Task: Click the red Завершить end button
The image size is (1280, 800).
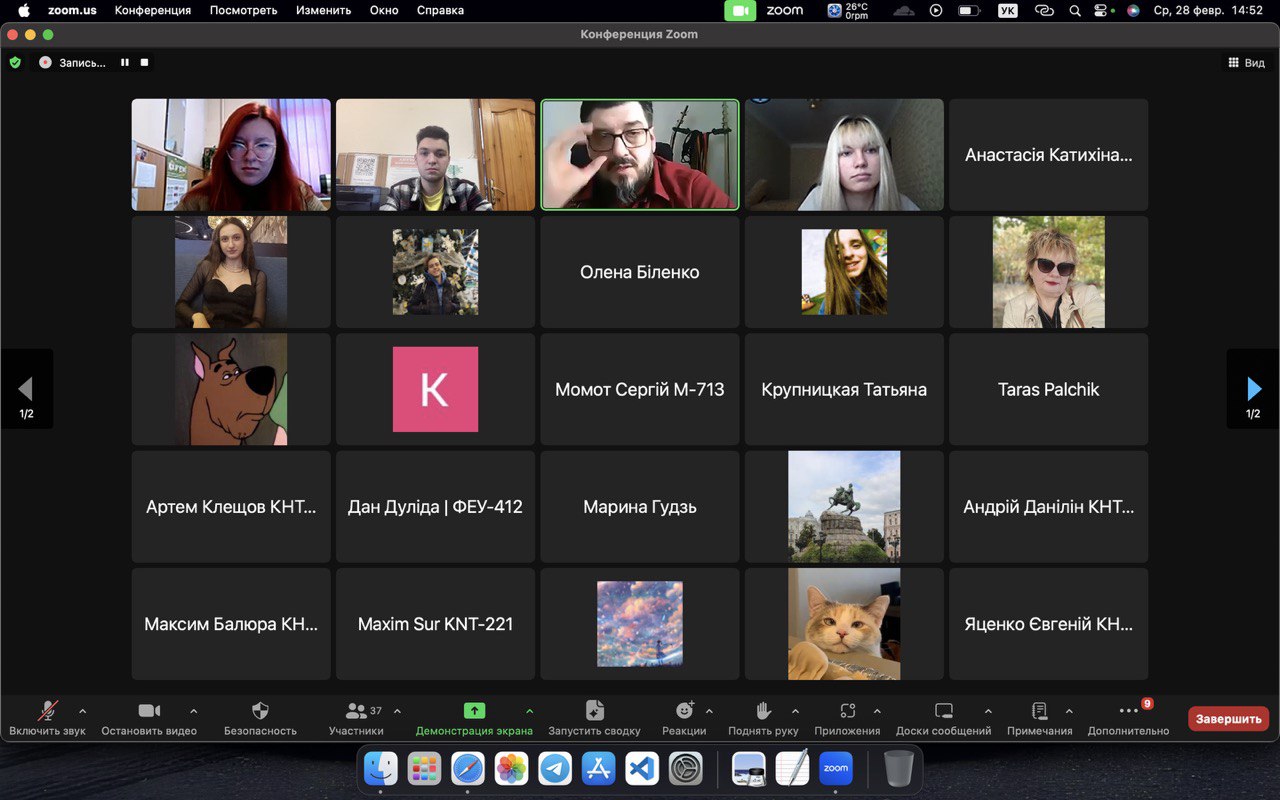Action: tap(1228, 718)
